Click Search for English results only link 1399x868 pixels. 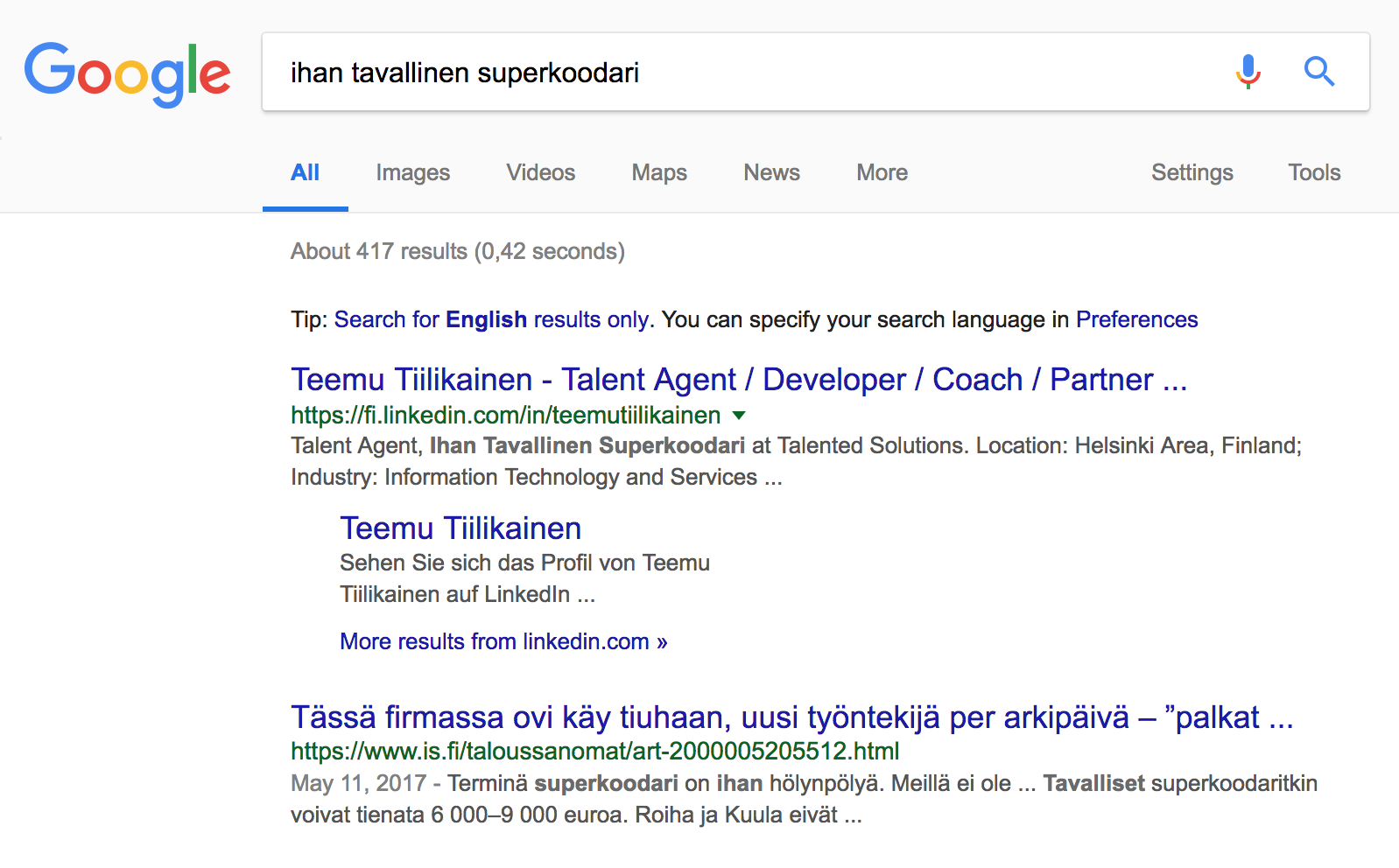[491, 319]
